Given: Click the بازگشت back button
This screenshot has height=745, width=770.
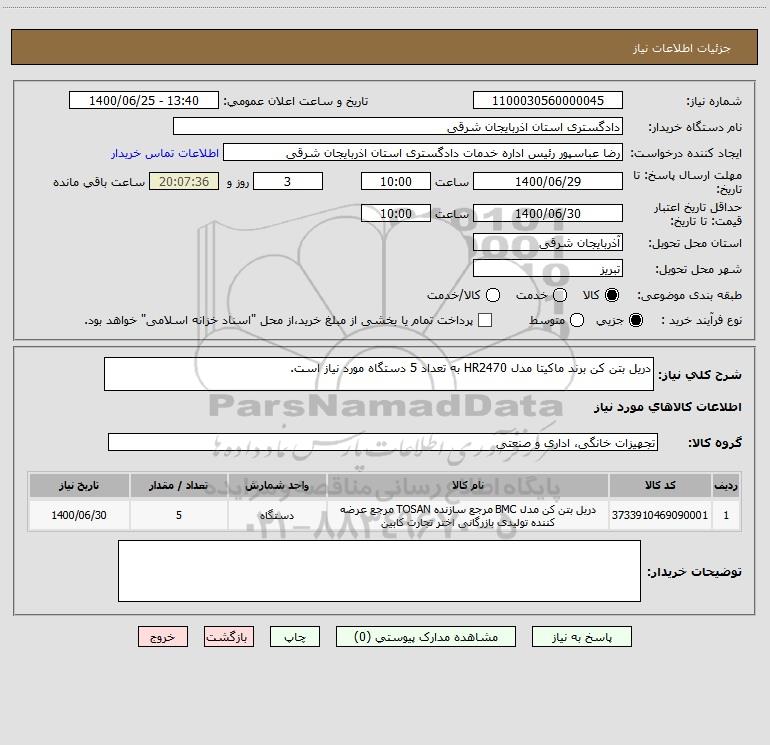Looking at the screenshot, I should (x=229, y=637).
